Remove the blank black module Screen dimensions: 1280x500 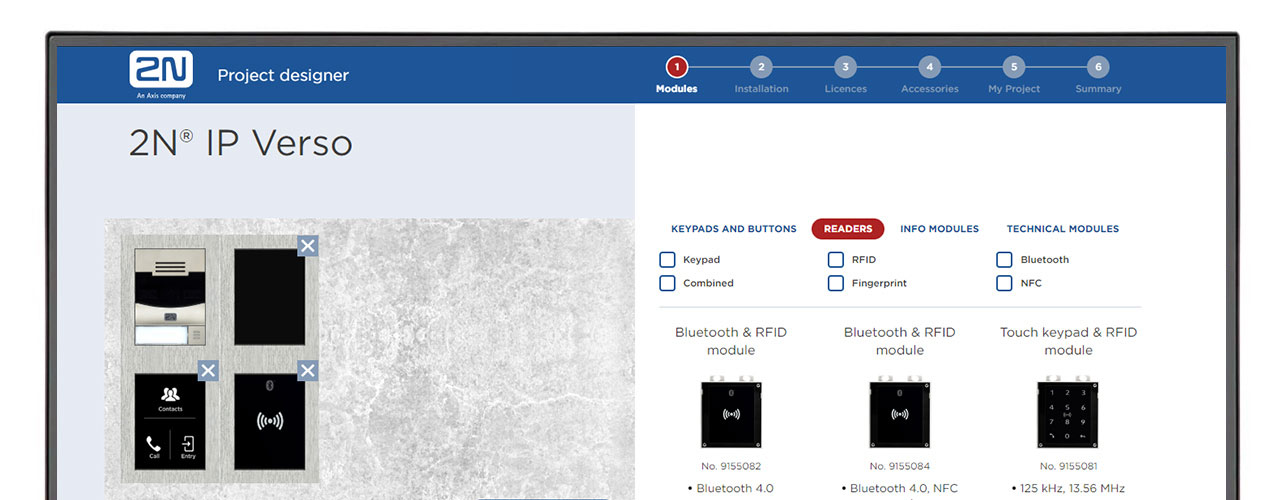(x=308, y=246)
